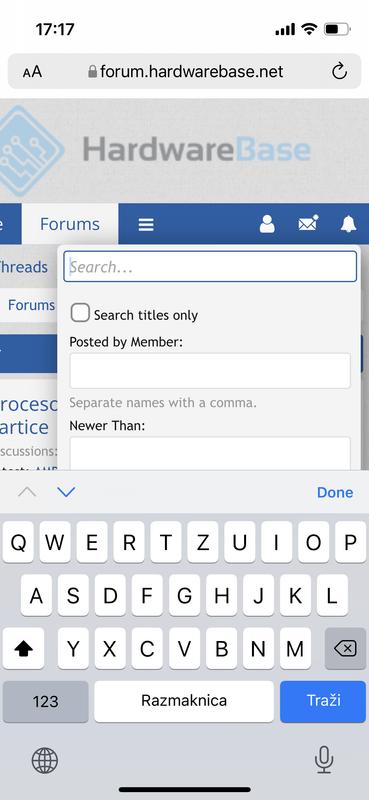Tap the next field down chevron
Screen dimensions: 369x800
[x=66, y=492]
